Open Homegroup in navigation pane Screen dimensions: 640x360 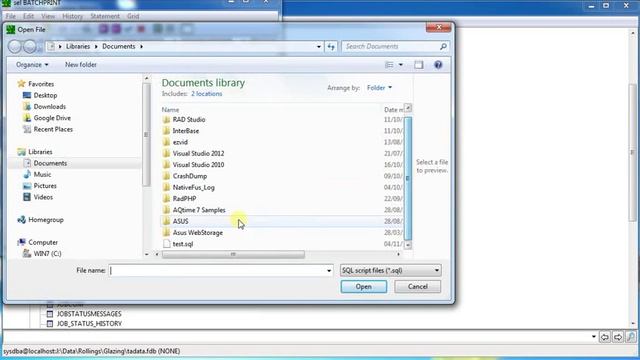(x=46, y=220)
